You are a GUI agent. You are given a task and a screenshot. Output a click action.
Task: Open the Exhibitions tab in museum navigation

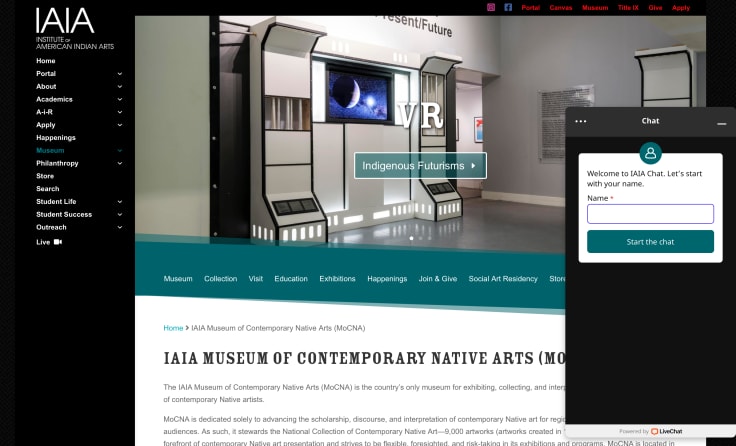[x=337, y=278]
